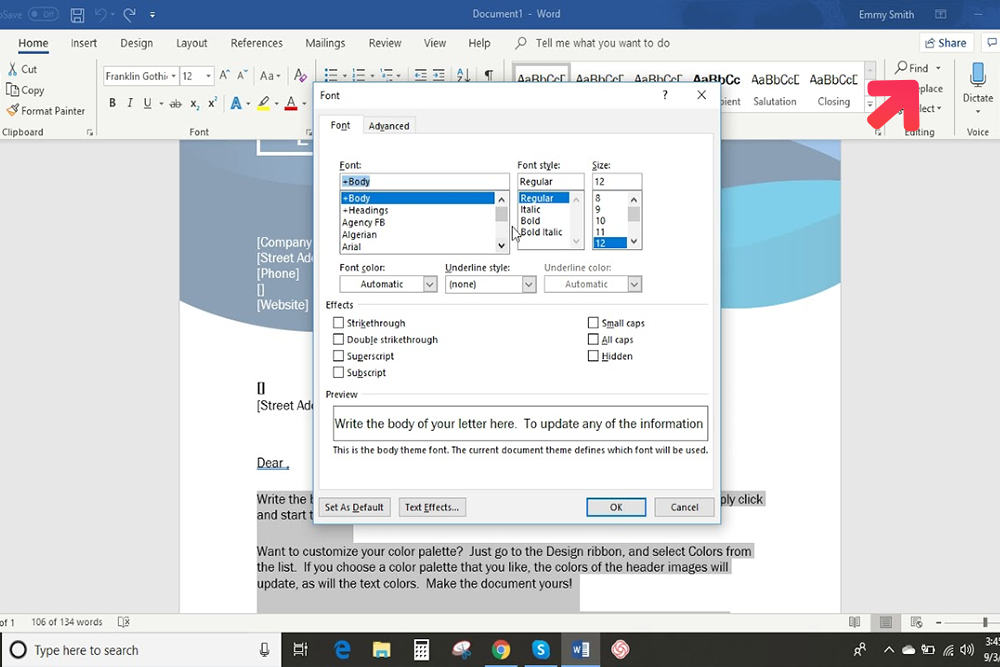Screen dimensions: 1000x667
Task: Open Calculator from taskbar
Action: (x=421, y=650)
